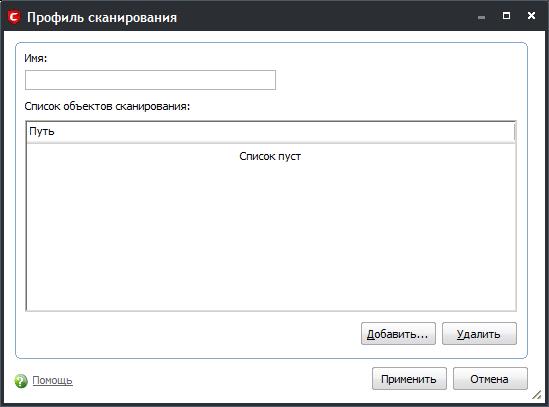Click the Путь column header
This screenshot has height=407, width=549.
coord(270,132)
